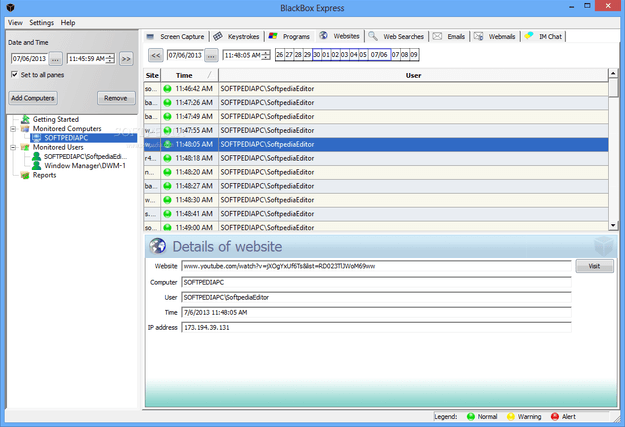The image size is (625, 427).
Task: Click the IM Chat bubble icon
Action: point(529,36)
